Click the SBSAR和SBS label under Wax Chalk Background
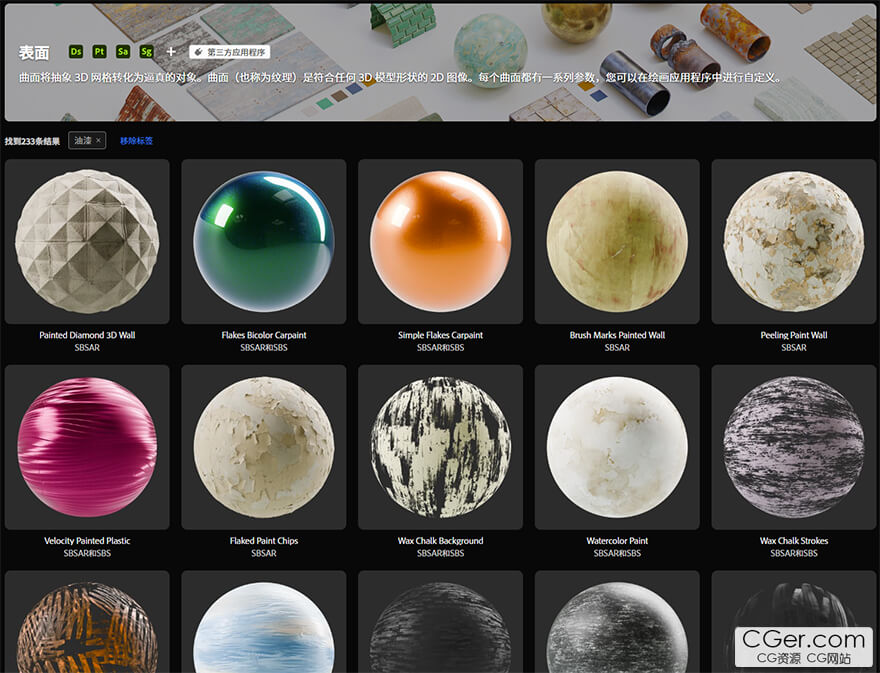The width and height of the screenshot is (880, 673). [441, 553]
